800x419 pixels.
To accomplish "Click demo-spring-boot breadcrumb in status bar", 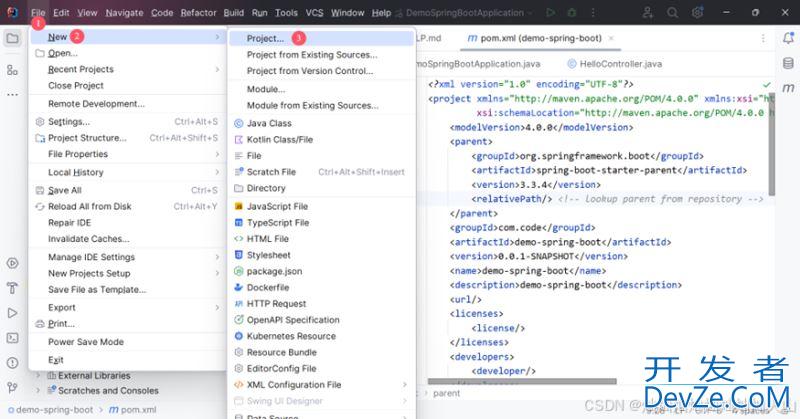I will pos(51,410).
